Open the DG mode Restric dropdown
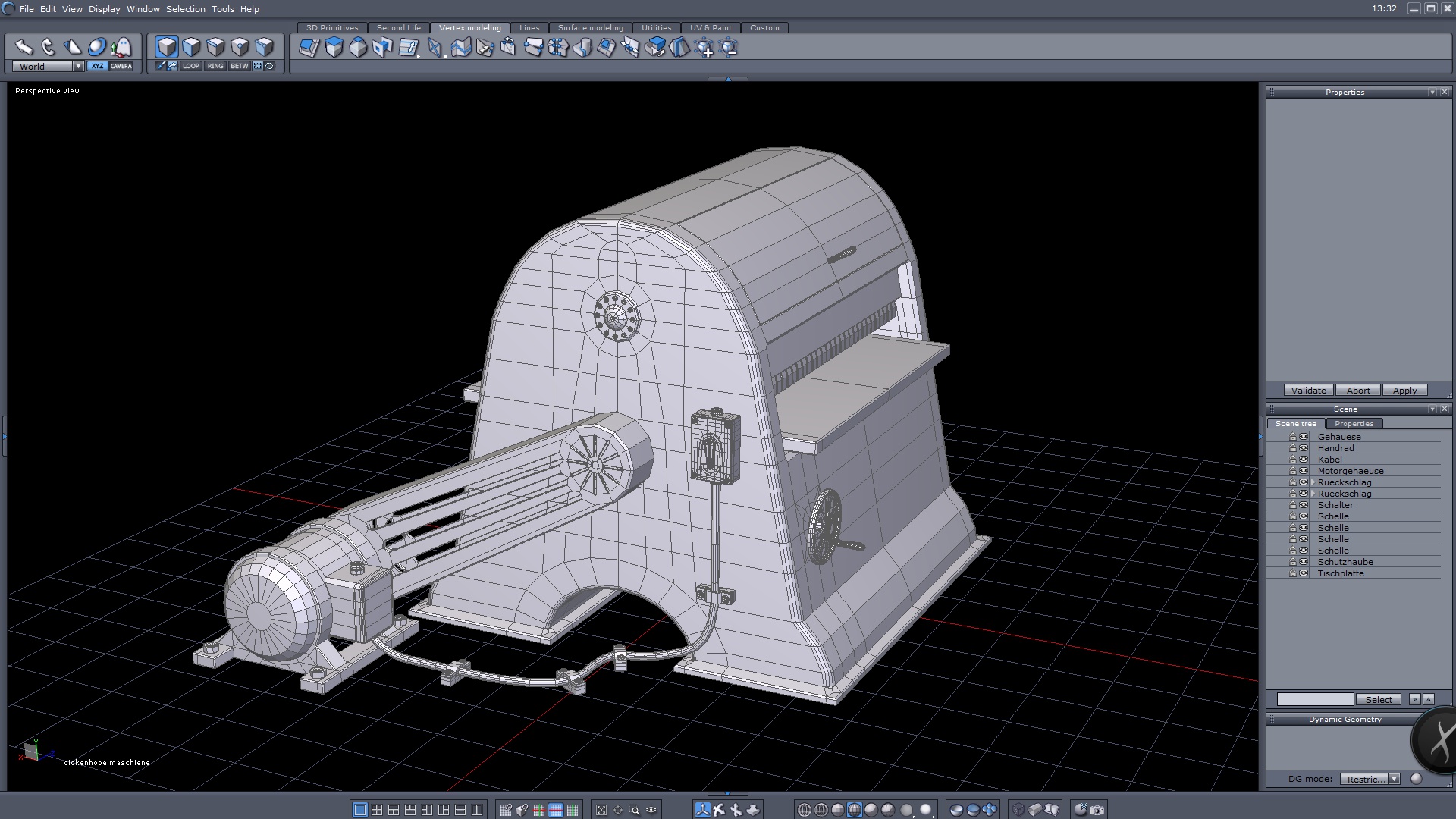The height and width of the screenshot is (819, 1456). coord(1394,779)
